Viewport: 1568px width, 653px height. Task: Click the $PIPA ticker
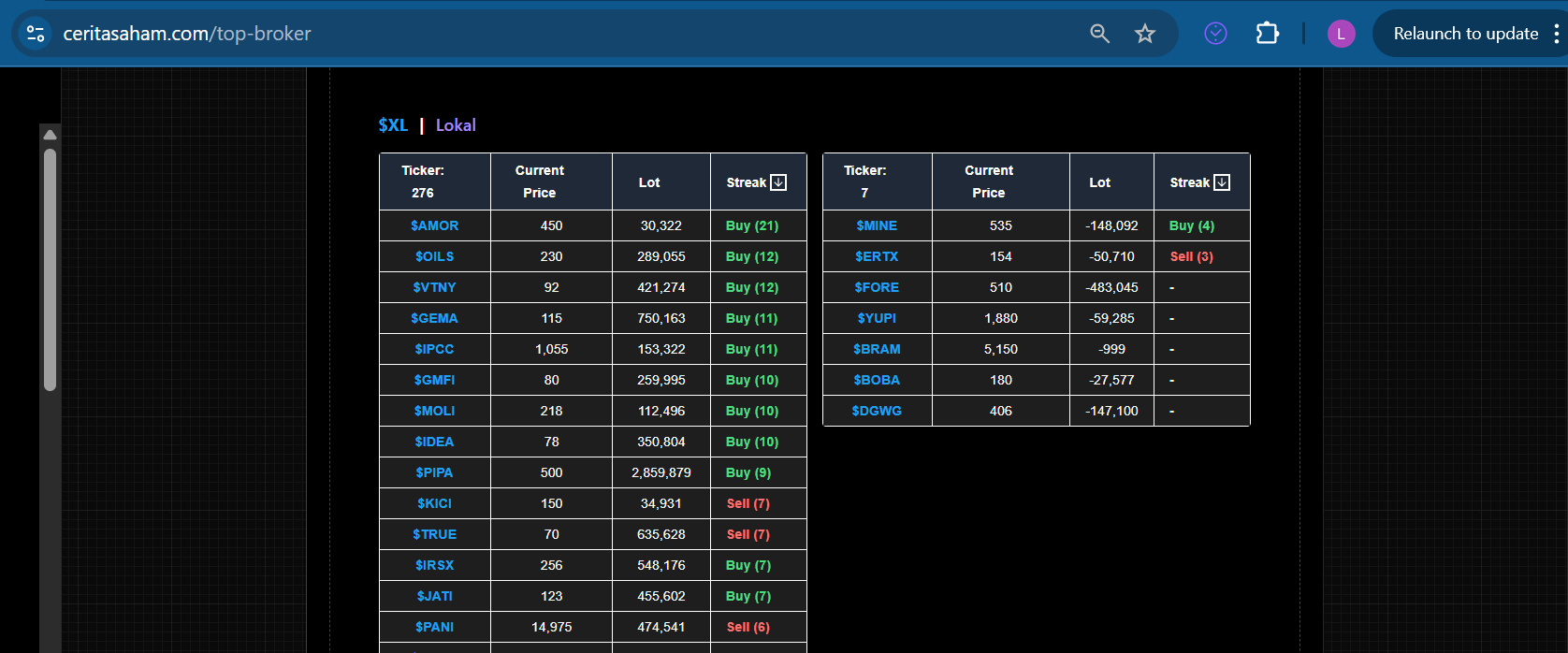coord(434,472)
